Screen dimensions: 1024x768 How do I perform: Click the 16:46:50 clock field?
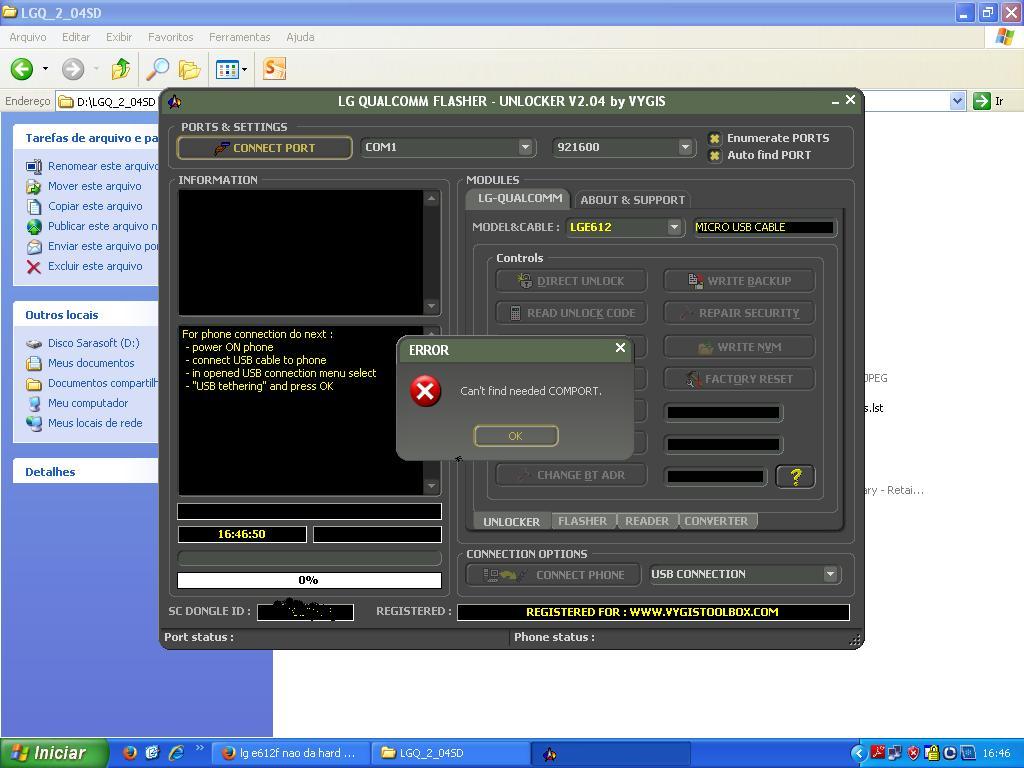tap(242, 534)
